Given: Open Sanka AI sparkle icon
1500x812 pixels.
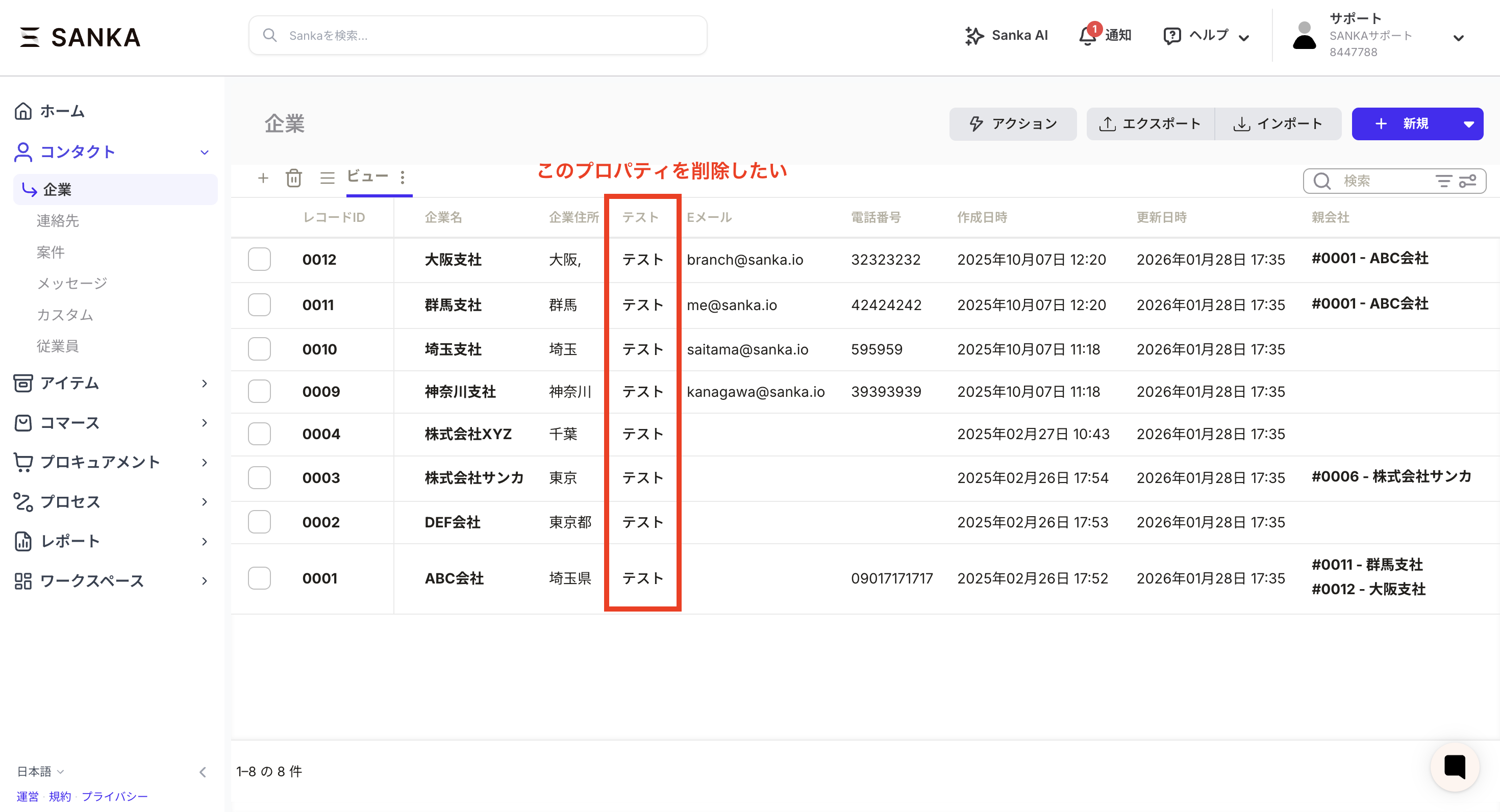Looking at the screenshot, I should [x=974, y=36].
